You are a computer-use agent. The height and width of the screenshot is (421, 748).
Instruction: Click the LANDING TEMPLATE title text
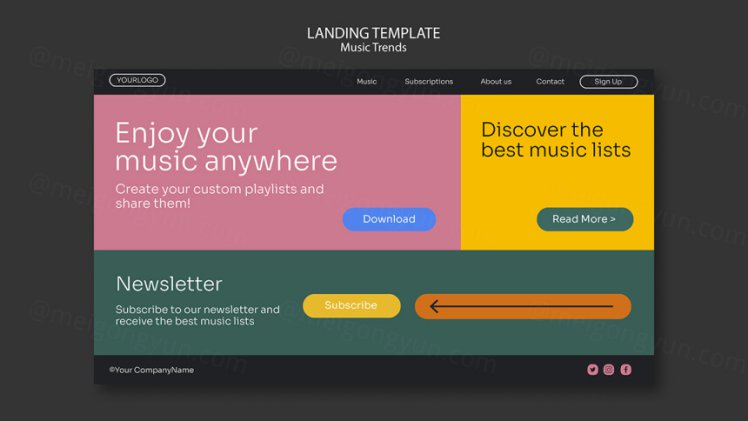tap(373, 34)
